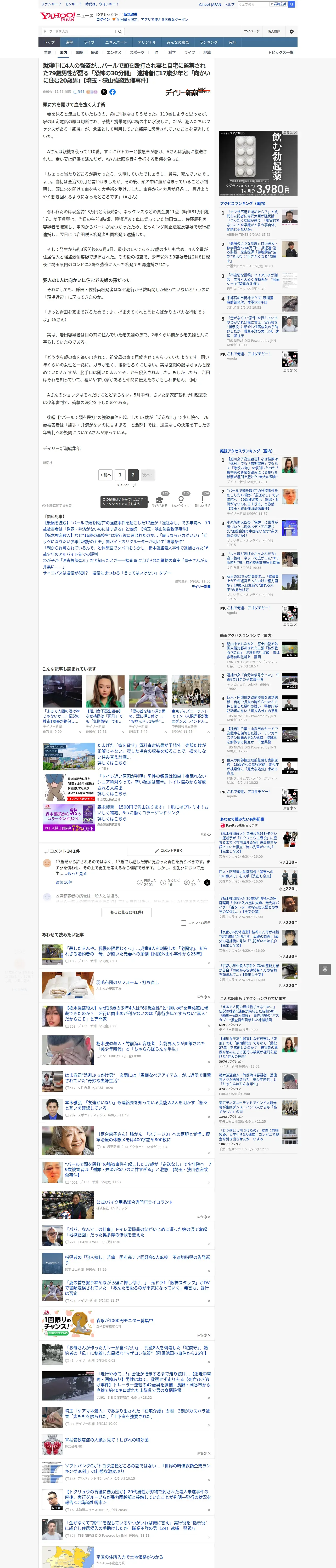Open the エキスパート navigation item
This screenshot has height=1568, width=336.
[116, 43]
